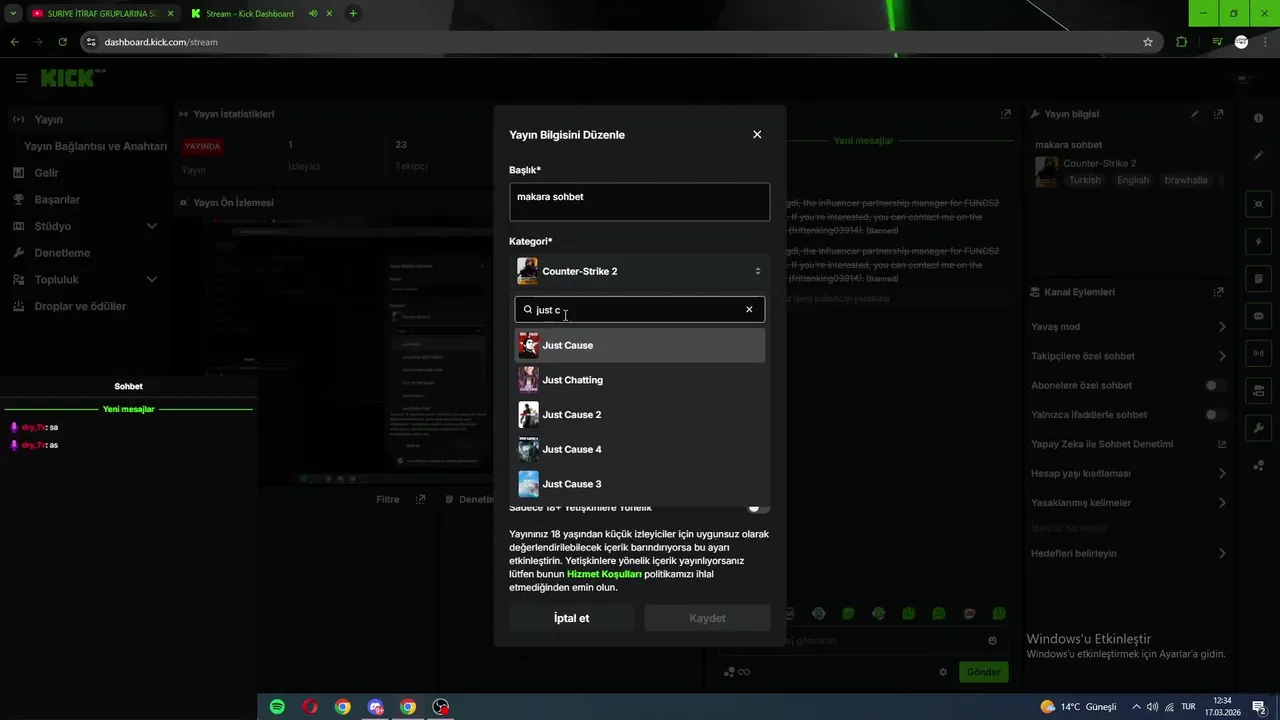Click the camera icon in the right toolbar
This screenshot has height=720, width=1280.
click(x=1258, y=390)
